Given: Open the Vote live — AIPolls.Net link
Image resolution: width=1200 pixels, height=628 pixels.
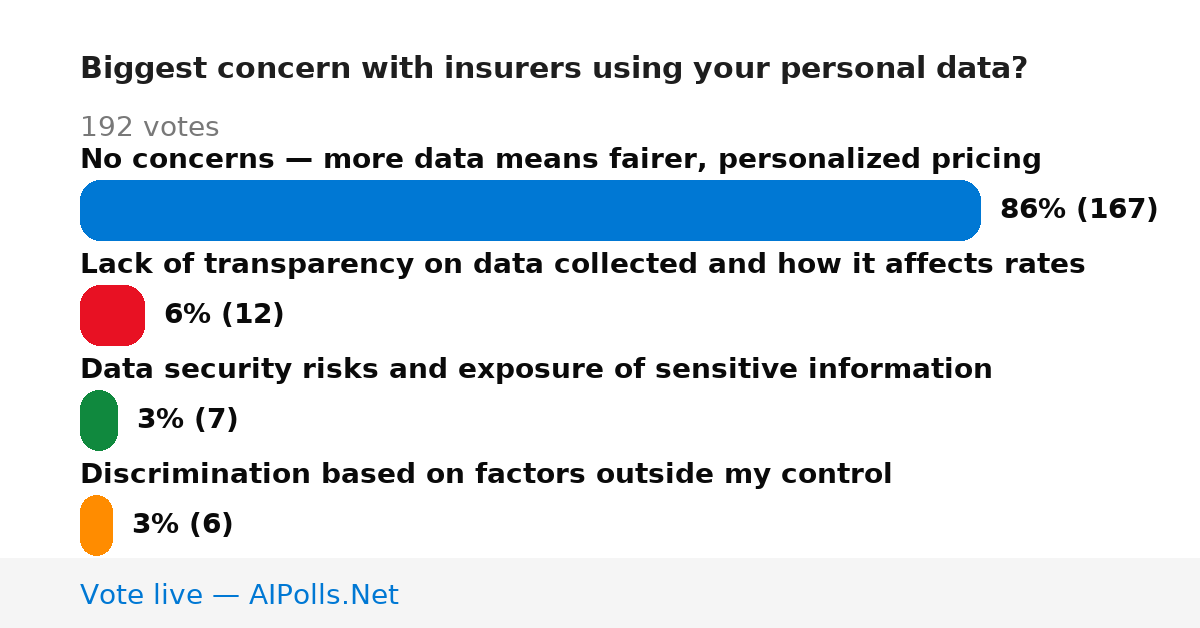Looking at the screenshot, I should coord(239,595).
